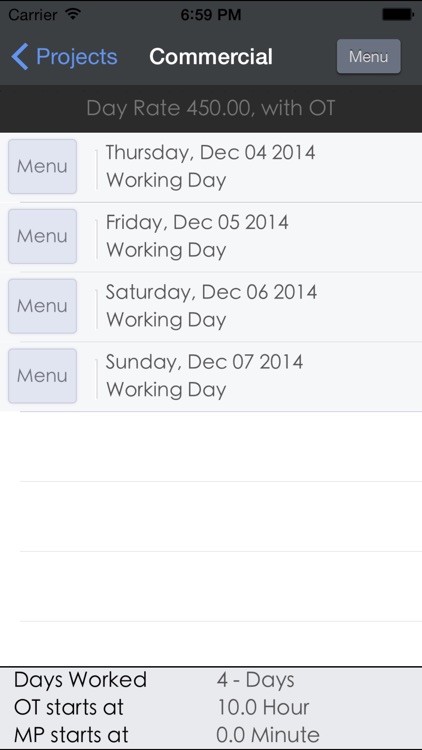Open the top navigation Menu button
422x750 pixels.
point(368,56)
